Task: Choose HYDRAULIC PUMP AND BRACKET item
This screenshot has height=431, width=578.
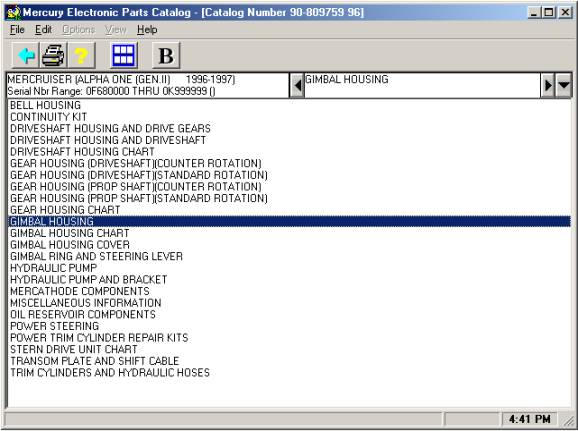Action: coord(88,279)
